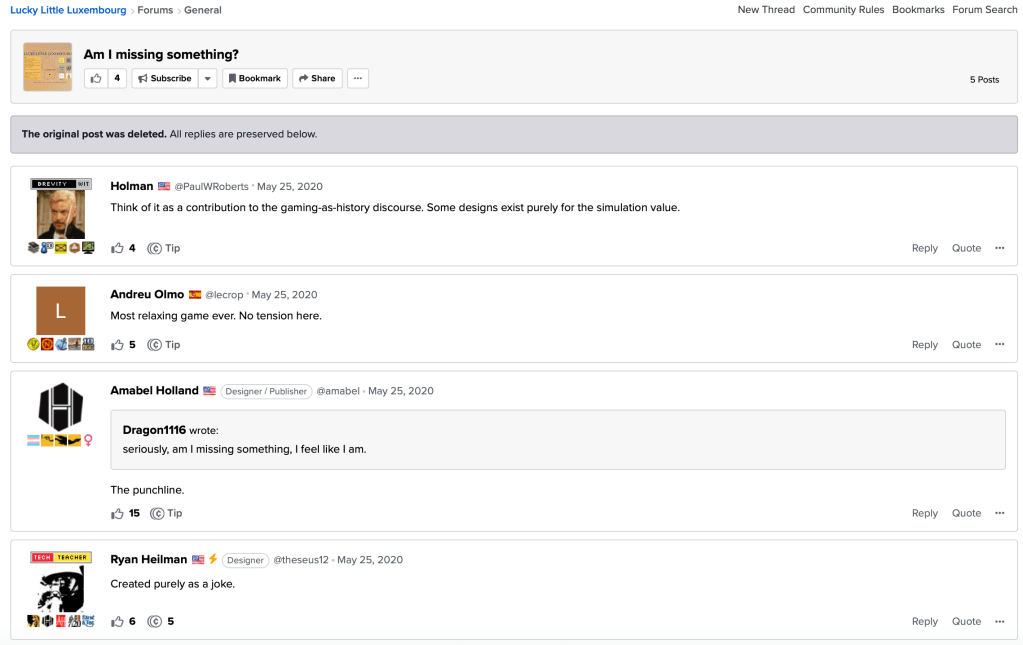Tip Andreu Olmo's post
The height and width of the screenshot is (645, 1023).
coord(164,345)
